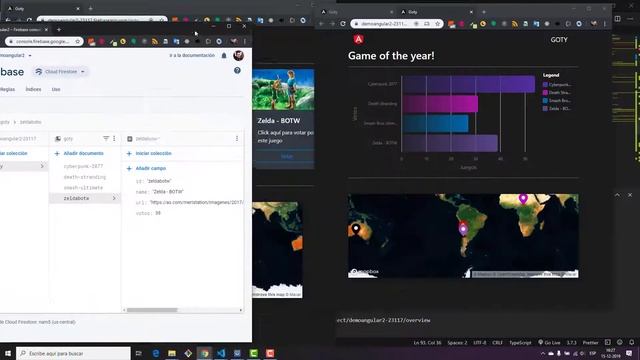640x360 pixels.
Task: Click the Firebase console address bar
Action: pos(44,42)
